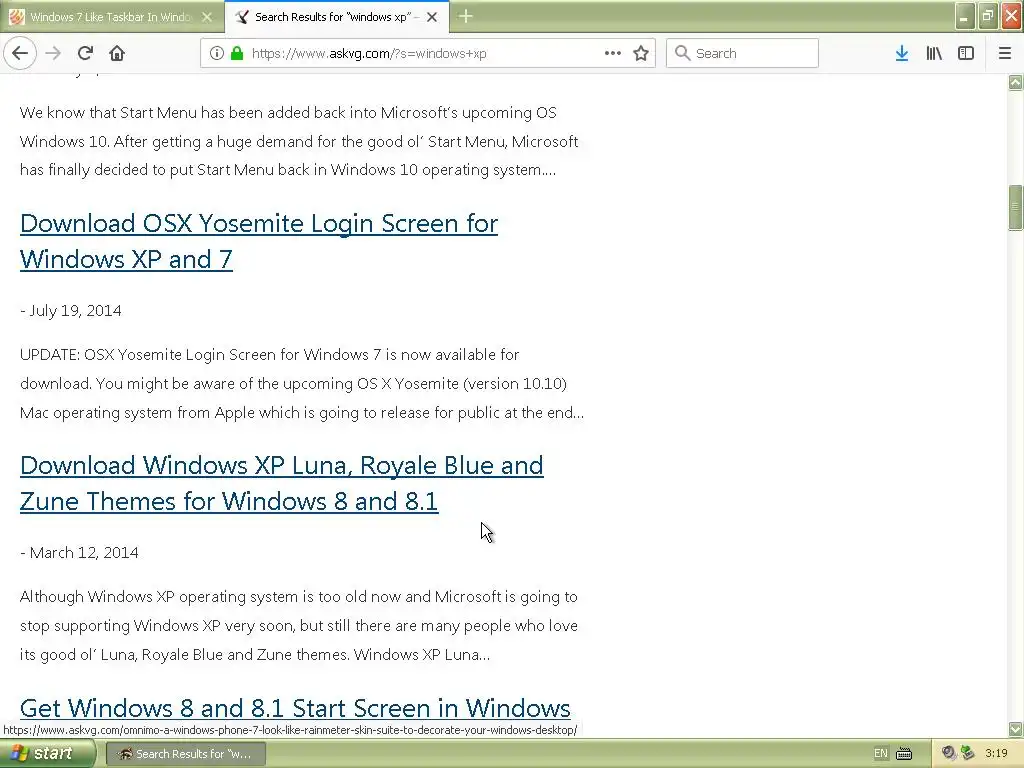Close the Search Results tab
The height and width of the screenshot is (768, 1024).
432,17
